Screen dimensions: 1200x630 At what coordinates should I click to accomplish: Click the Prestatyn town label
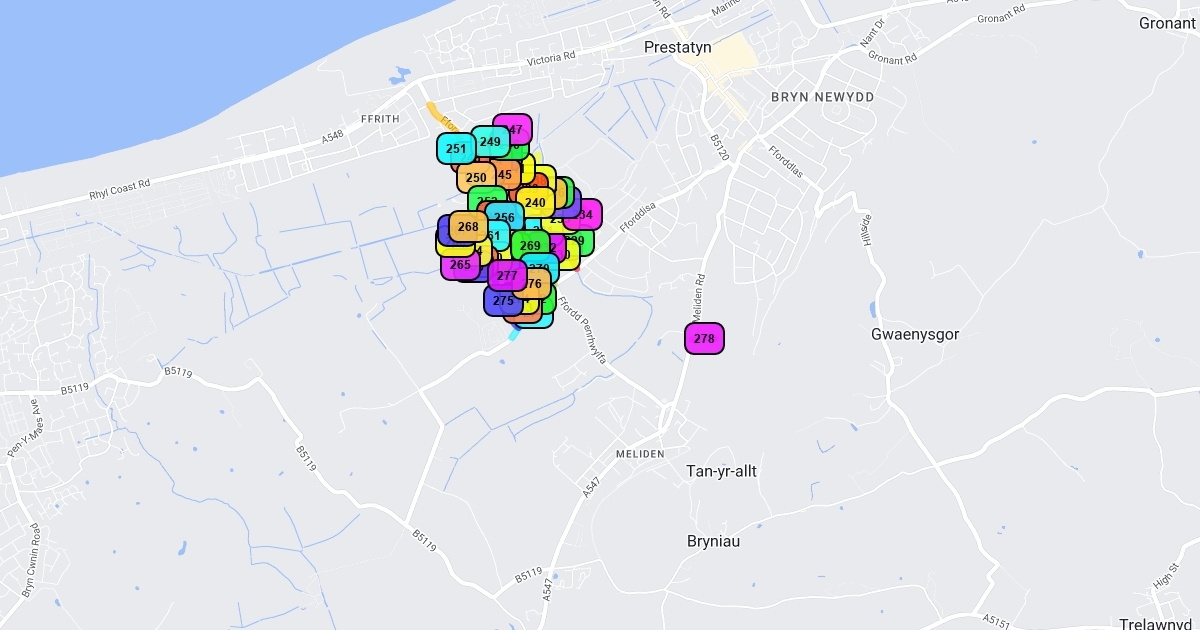click(677, 47)
